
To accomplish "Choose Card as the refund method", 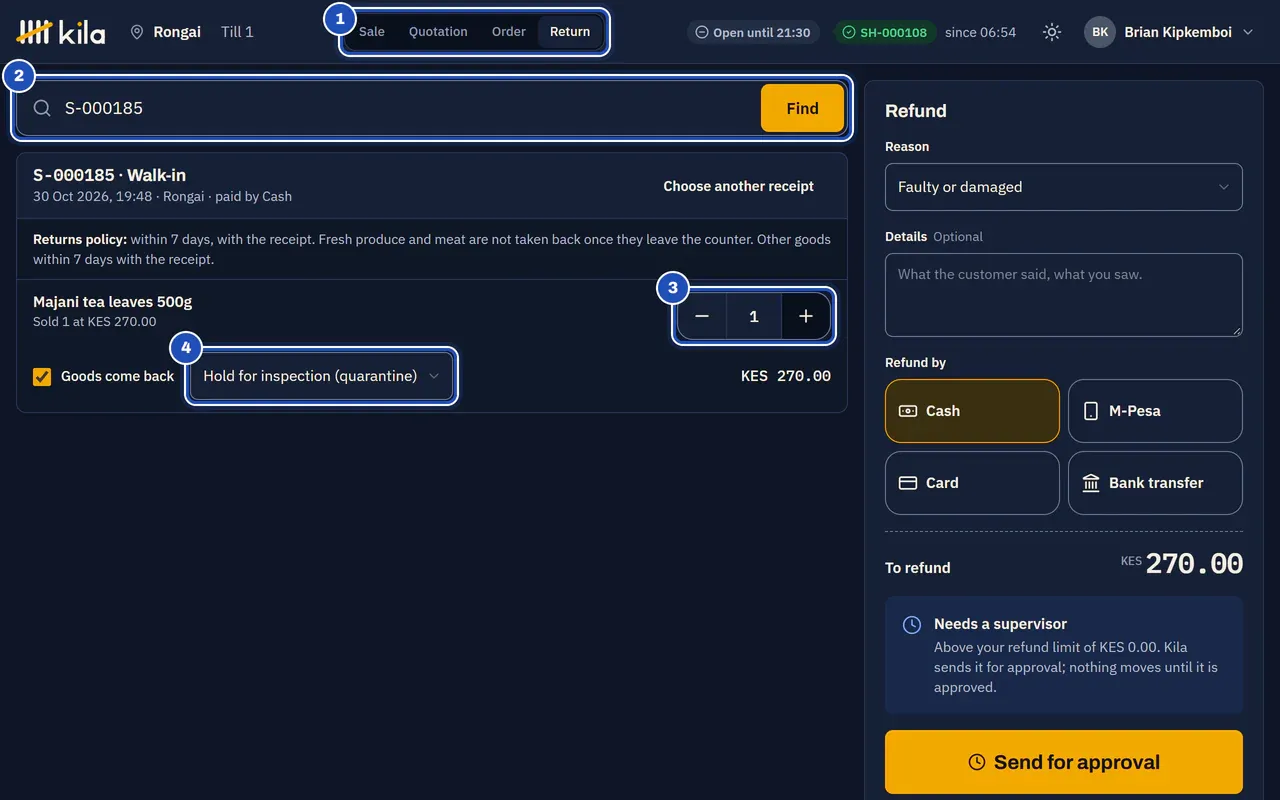I will click(972, 483).
